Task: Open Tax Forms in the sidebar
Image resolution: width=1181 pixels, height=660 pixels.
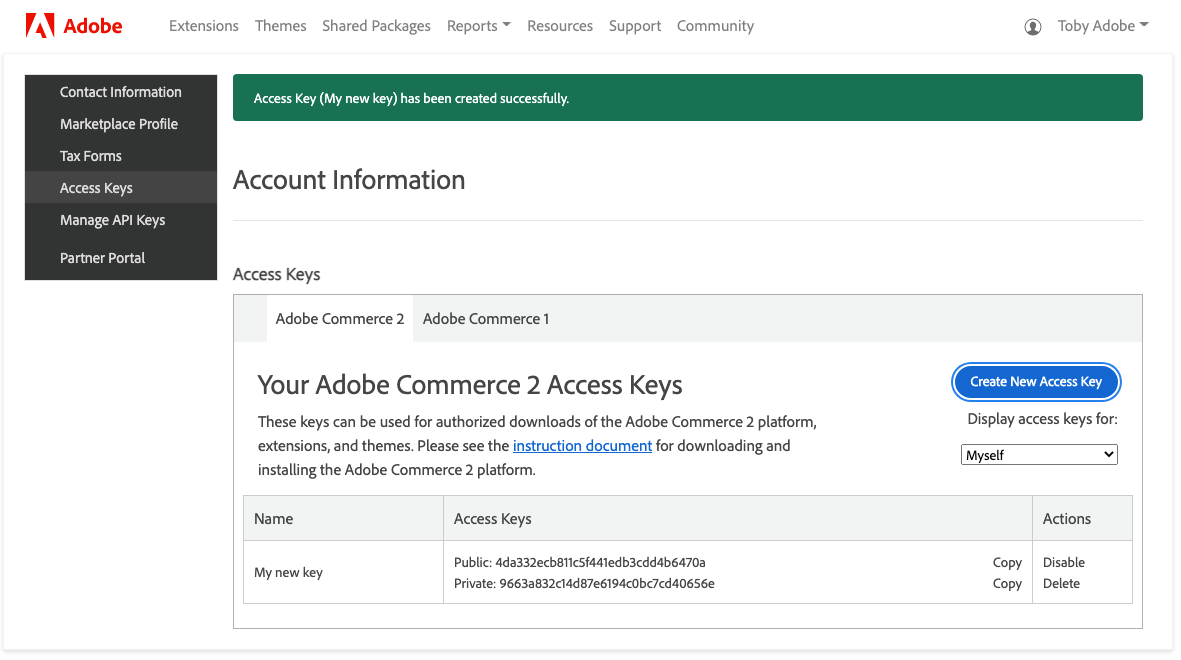Action: point(121,156)
